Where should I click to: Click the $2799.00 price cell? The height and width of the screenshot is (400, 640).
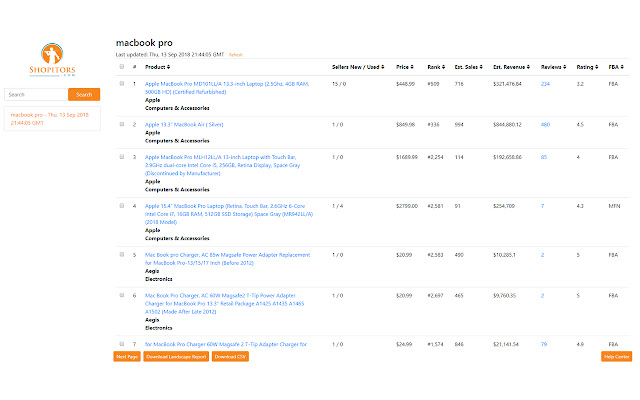coord(407,206)
